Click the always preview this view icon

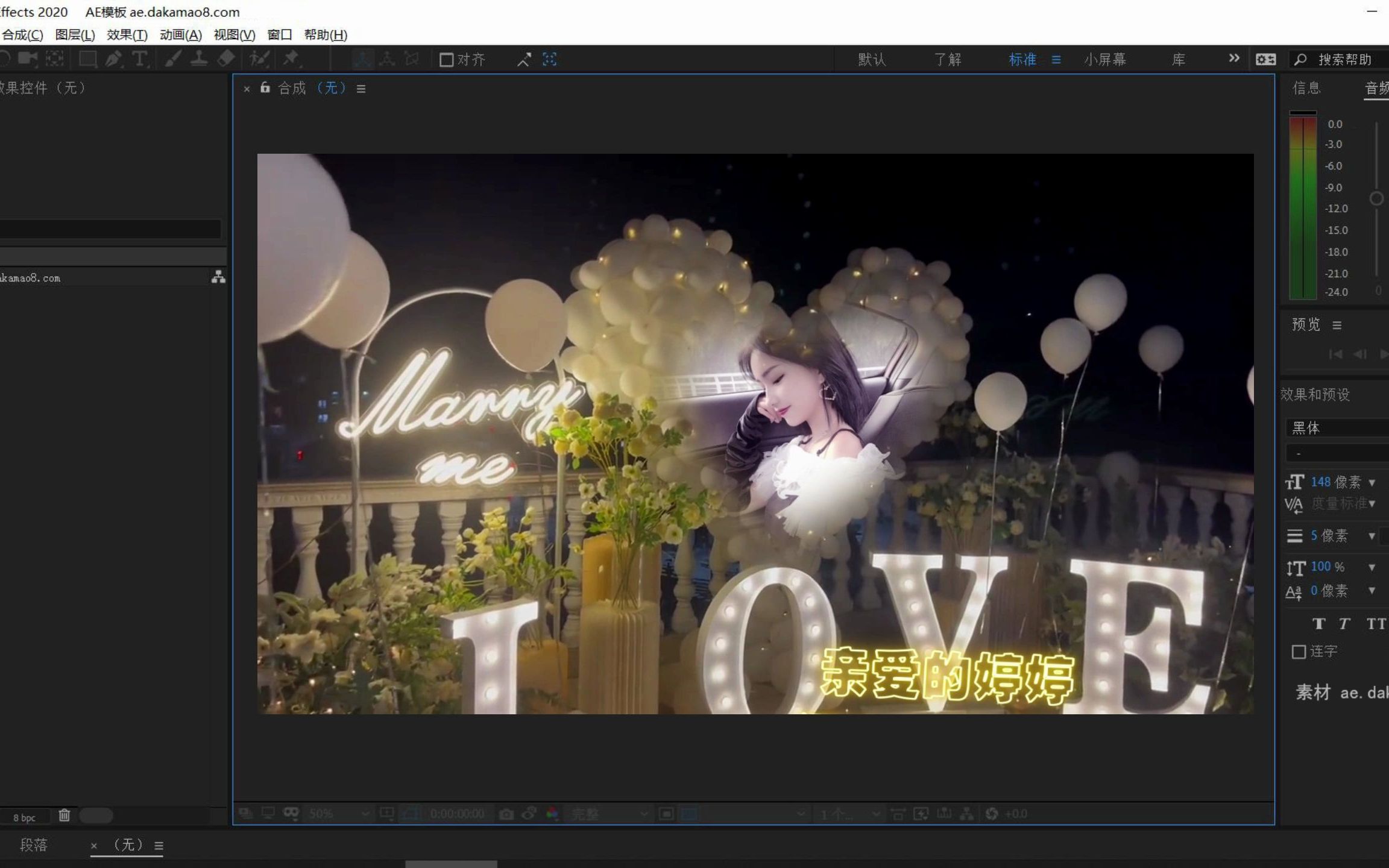(246, 814)
